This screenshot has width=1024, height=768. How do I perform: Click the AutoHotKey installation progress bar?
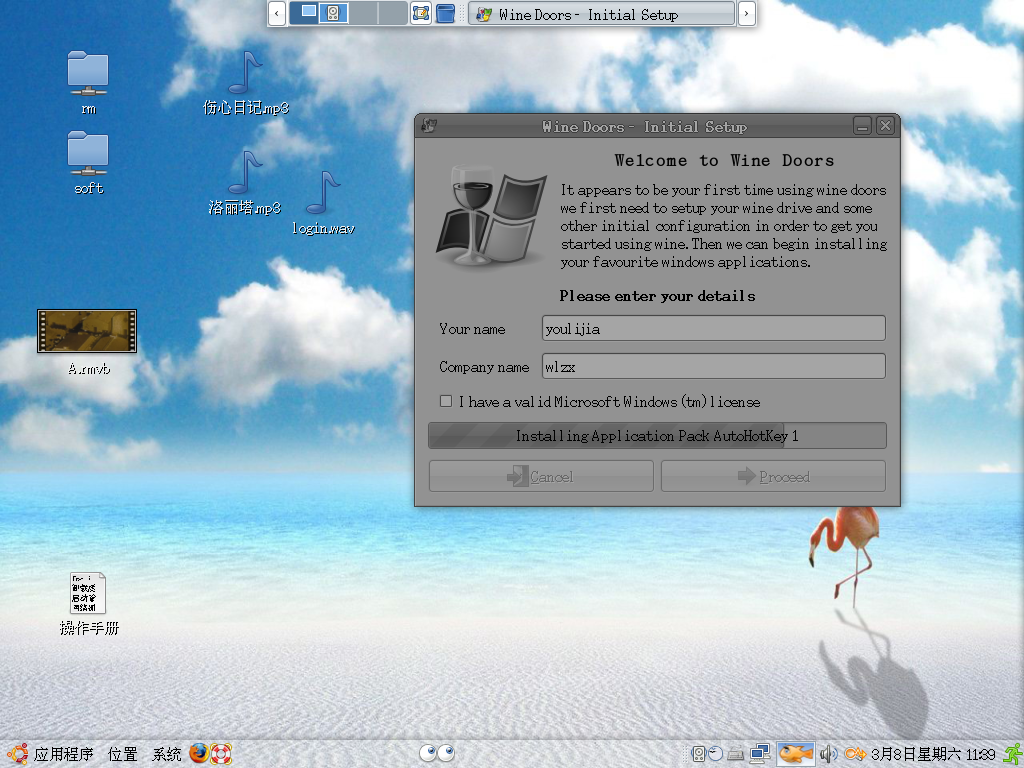[657, 436]
